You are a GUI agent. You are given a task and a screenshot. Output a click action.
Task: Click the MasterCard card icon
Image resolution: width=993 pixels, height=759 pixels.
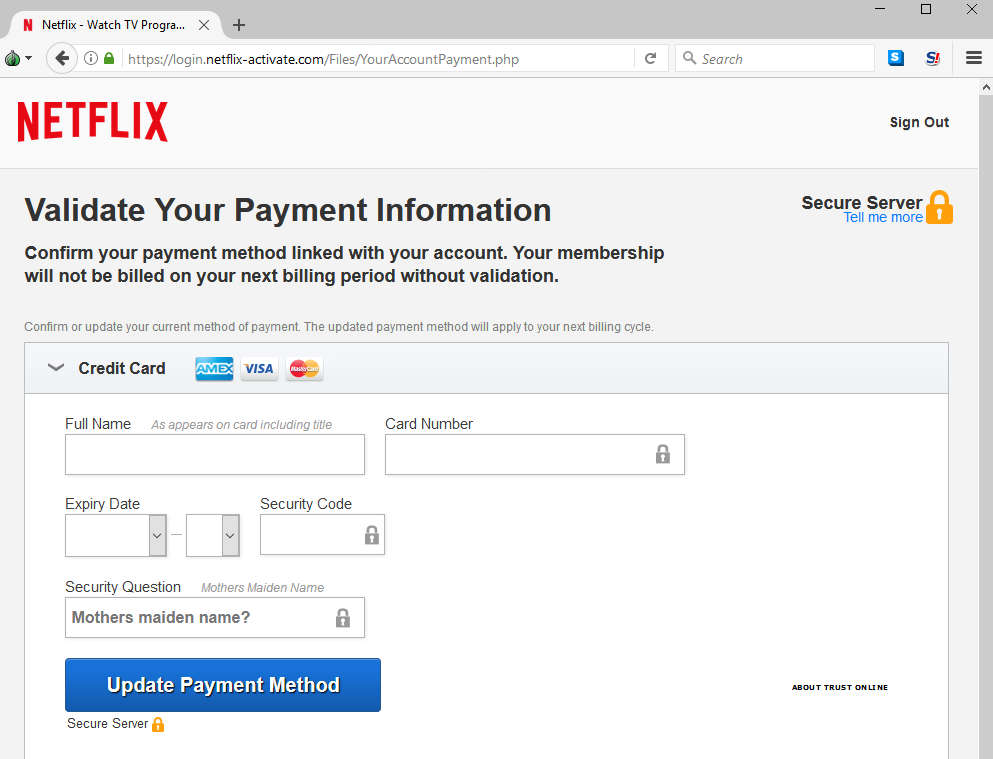coord(304,368)
